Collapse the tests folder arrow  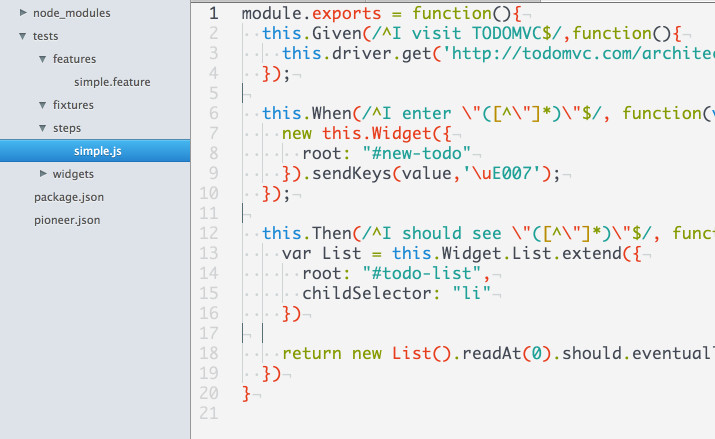22,36
